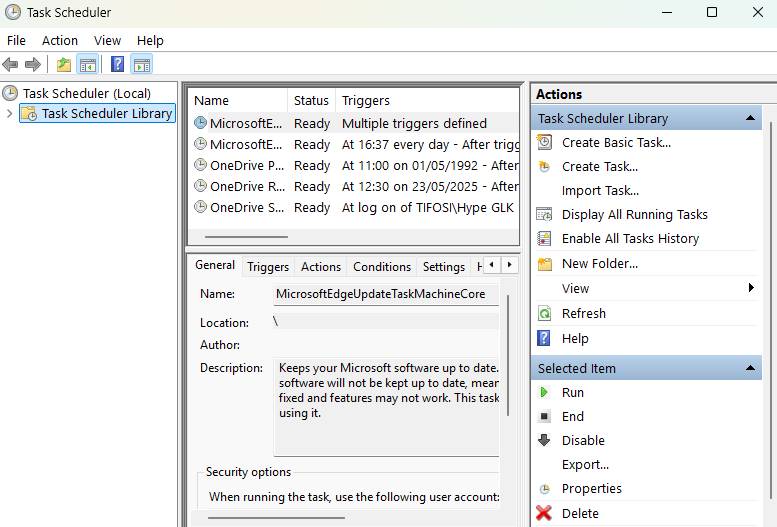The width and height of the screenshot is (777, 527).
Task: Sort tasks by Status column header
Action: 311,101
